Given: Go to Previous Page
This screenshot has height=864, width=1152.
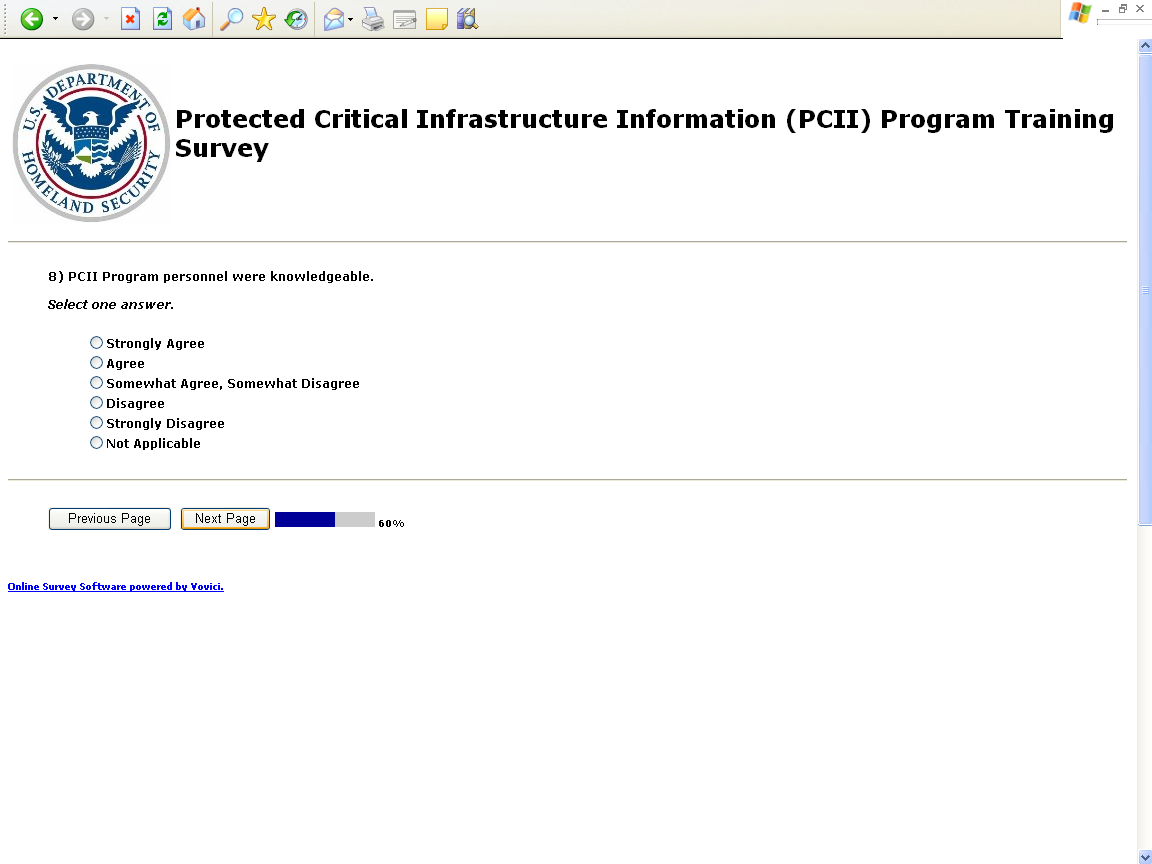Looking at the screenshot, I should point(109,519).
